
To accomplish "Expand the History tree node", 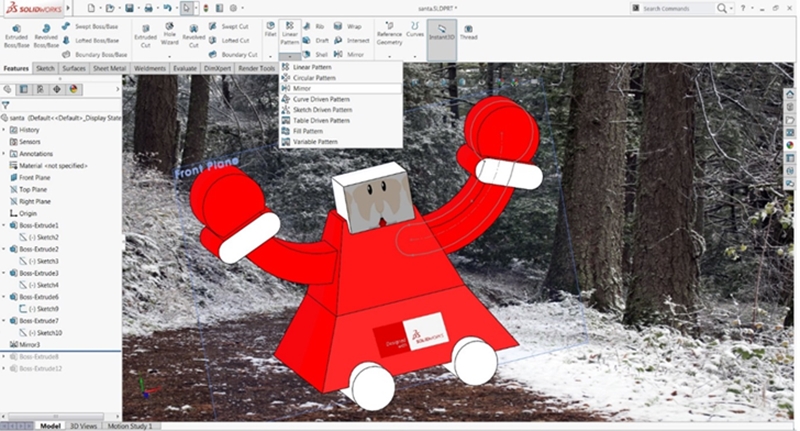I will (x=4, y=130).
